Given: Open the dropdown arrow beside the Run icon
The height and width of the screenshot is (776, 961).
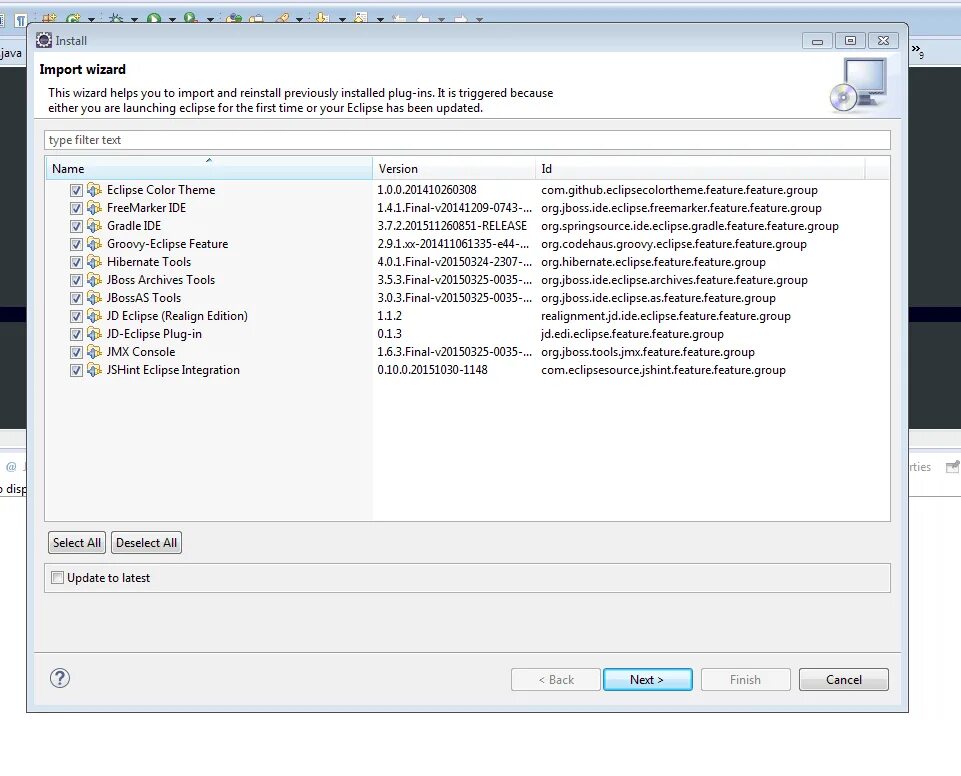Looking at the screenshot, I should pos(172,20).
